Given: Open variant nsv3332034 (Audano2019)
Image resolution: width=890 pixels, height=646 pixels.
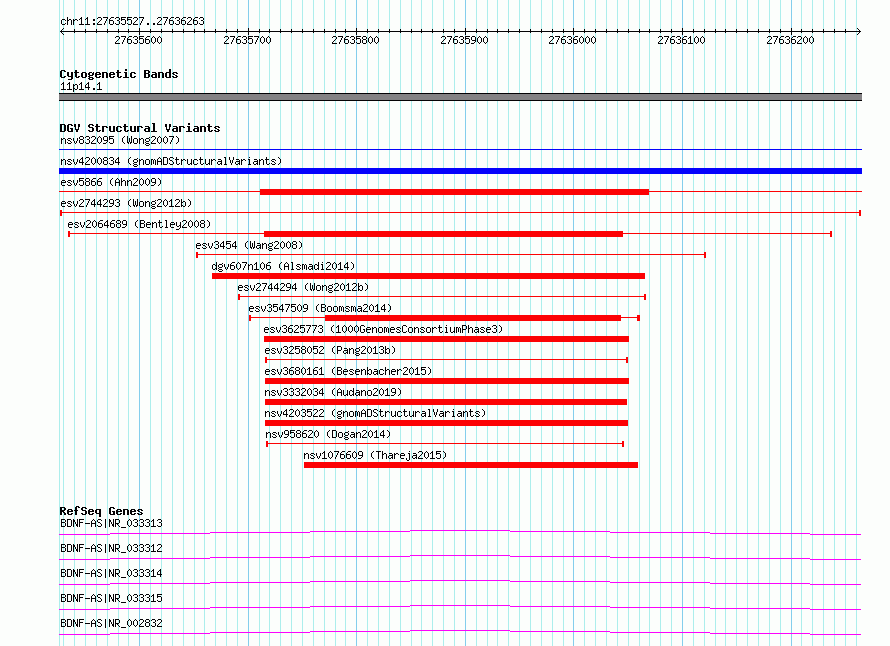Looking at the screenshot, I should pyautogui.click(x=333, y=392).
